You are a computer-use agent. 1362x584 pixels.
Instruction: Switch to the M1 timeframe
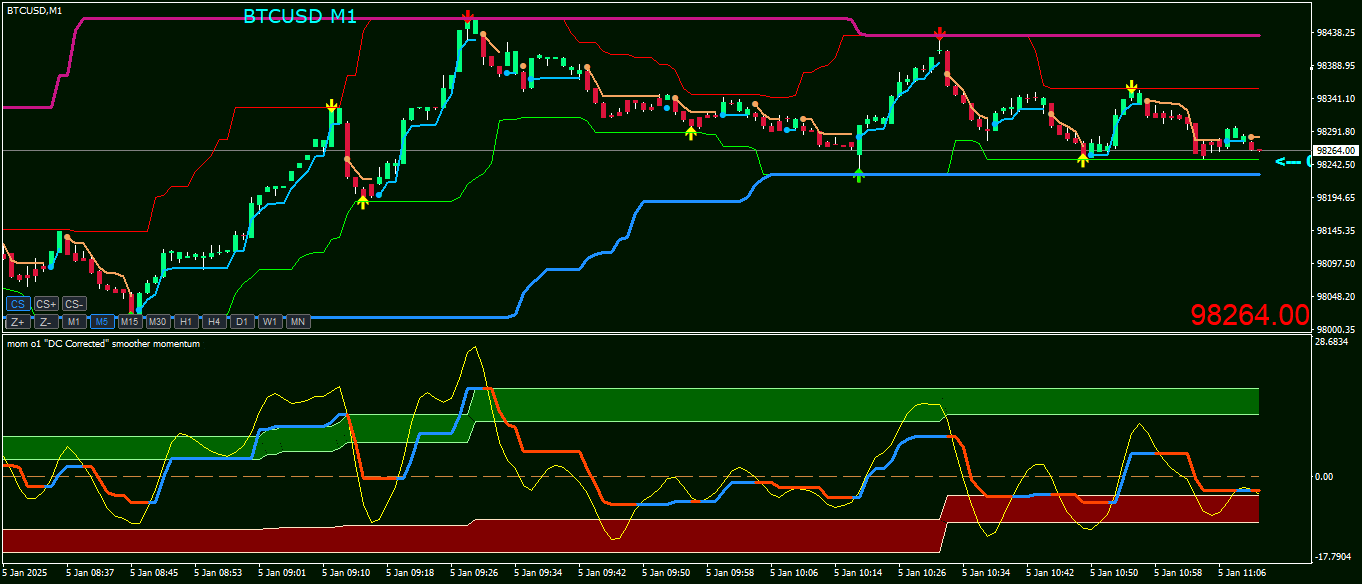[74, 322]
